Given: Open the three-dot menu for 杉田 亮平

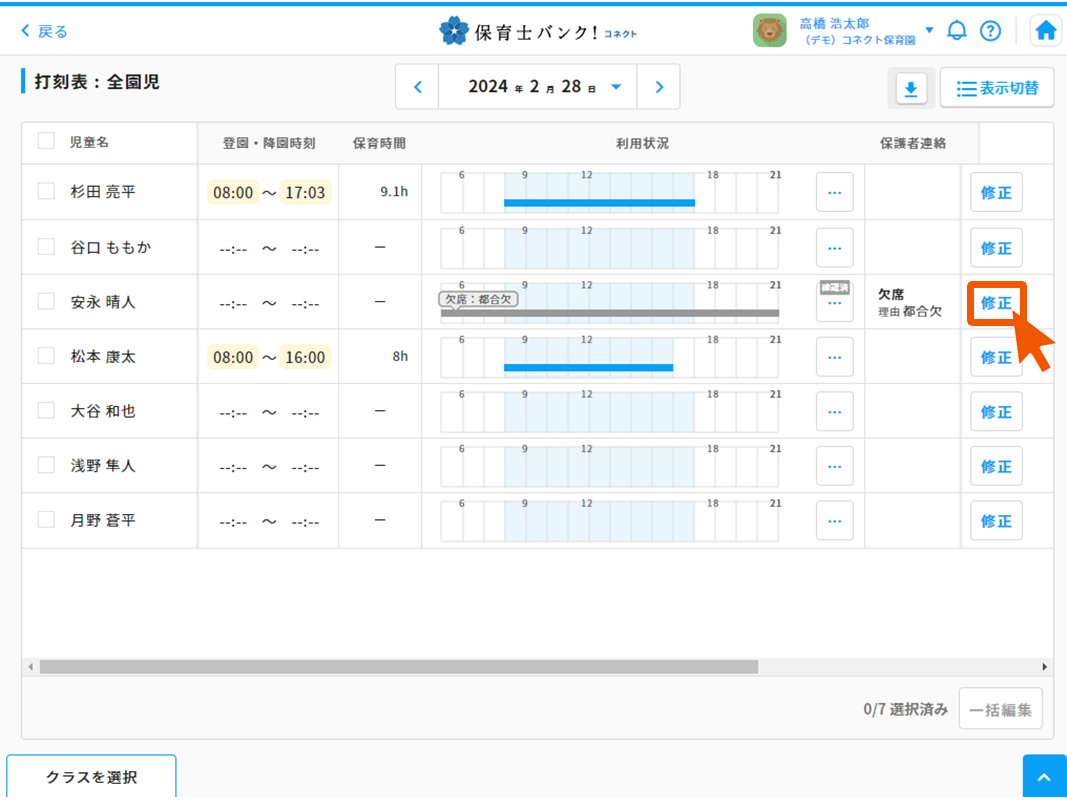Looking at the screenshot, I should point(834,192).
